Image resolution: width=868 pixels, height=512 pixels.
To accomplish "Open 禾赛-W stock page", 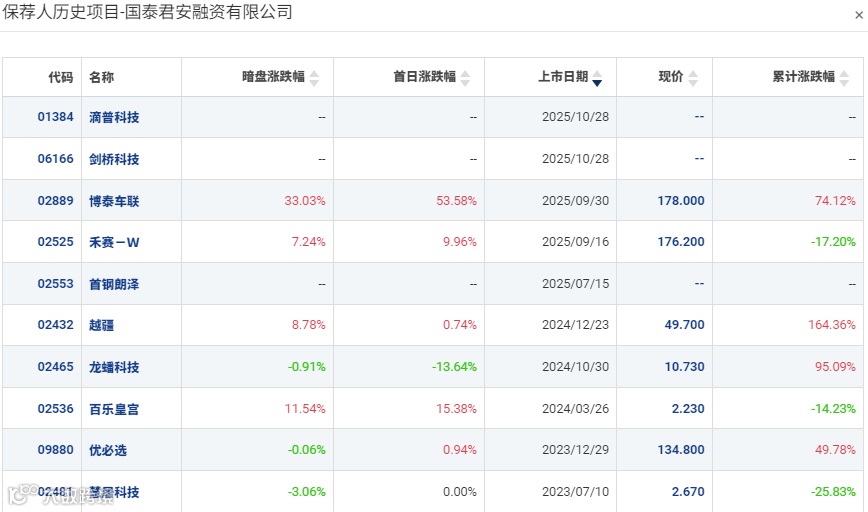I will [x=114, y=242].
